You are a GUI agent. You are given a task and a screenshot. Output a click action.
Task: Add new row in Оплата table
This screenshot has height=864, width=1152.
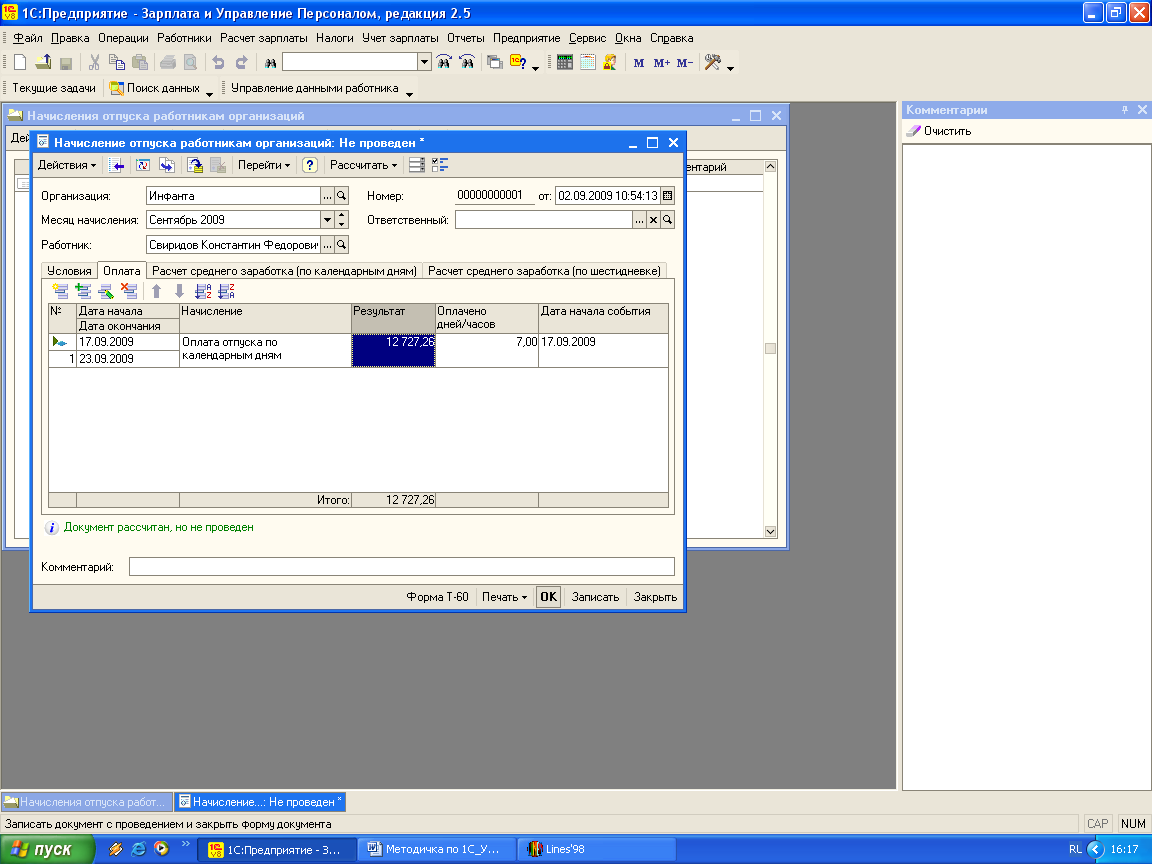coord(60,292)
